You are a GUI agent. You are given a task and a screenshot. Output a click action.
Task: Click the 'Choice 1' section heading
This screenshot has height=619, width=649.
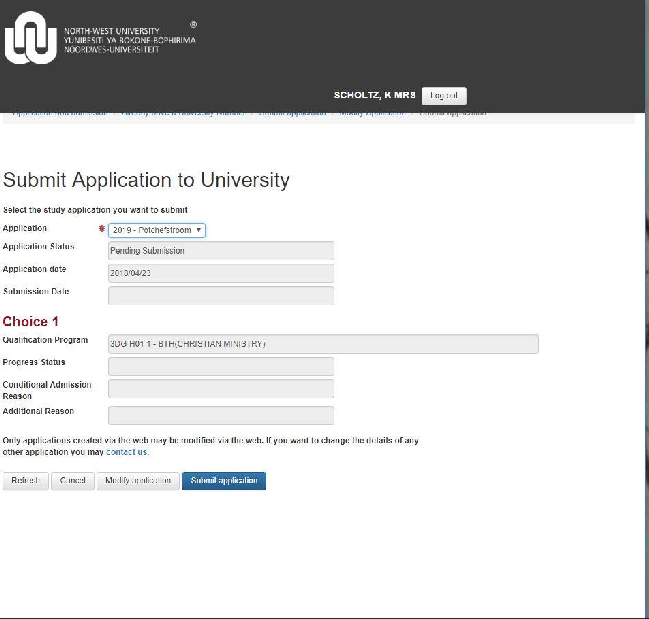pos(31,321)
